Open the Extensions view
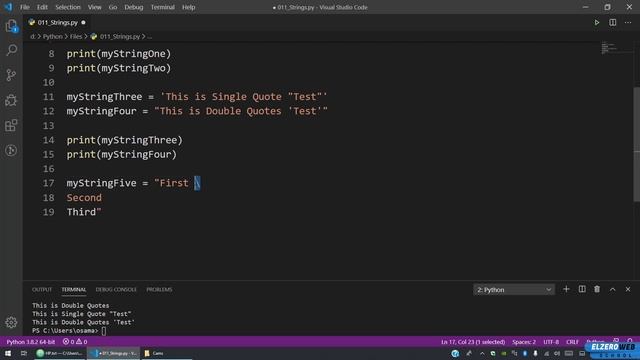The width and height of the screenshot is (640, 360). pyautogui.click(x=11, y=125)
